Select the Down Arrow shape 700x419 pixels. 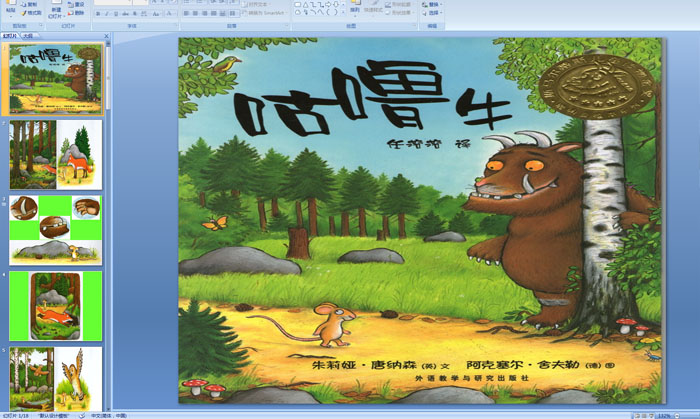pyautogui.click(x=336, y=4)
